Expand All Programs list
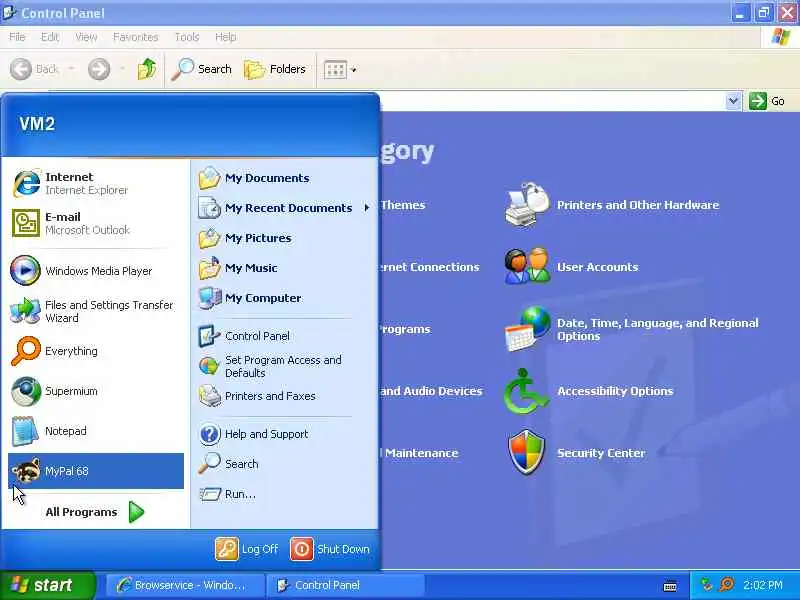This screenshot has height=600, width=800. tap(95, 512)
